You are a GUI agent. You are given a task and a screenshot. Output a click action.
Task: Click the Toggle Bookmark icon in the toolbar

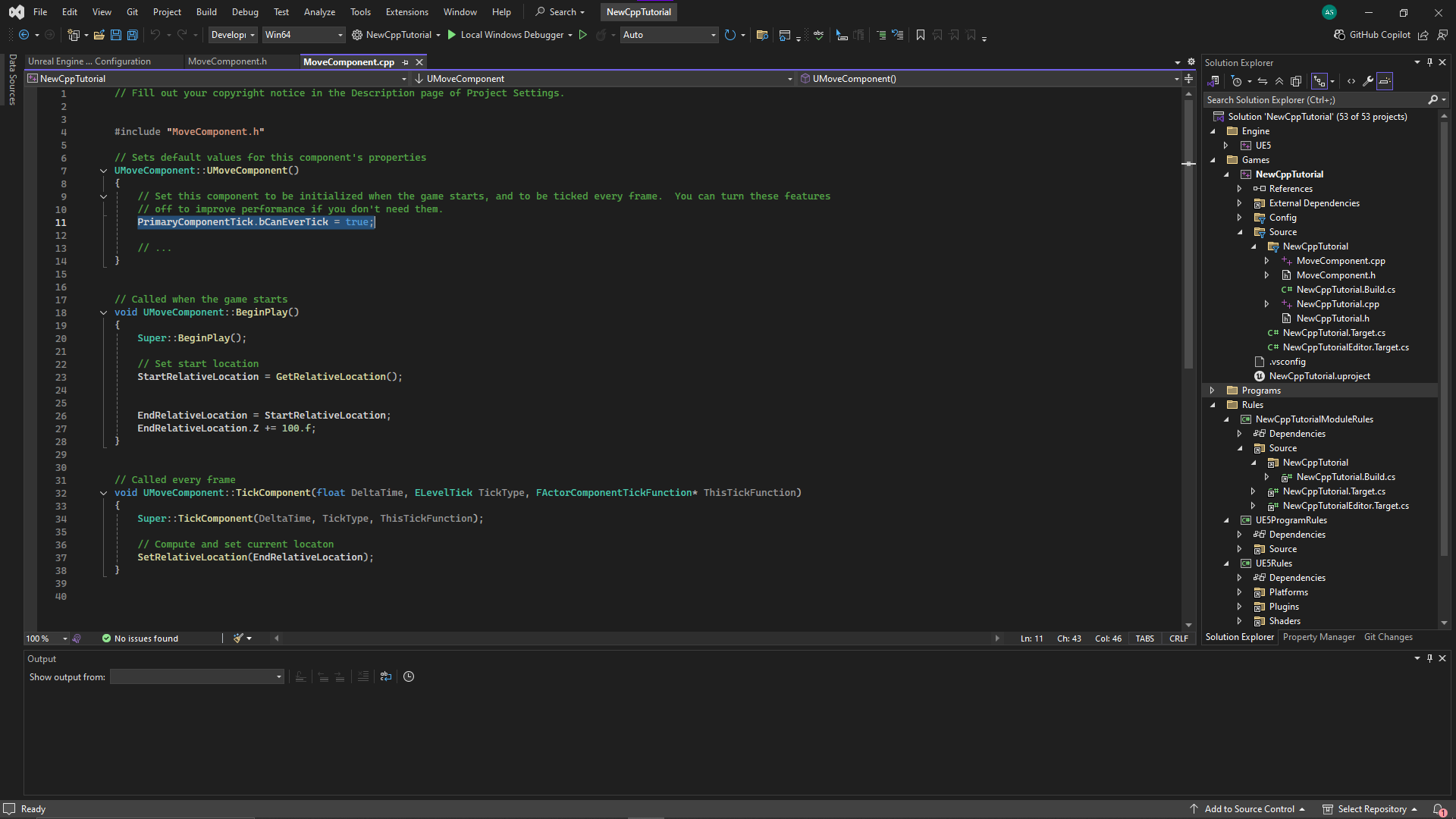pyautogui.click(x=921, y=35)
